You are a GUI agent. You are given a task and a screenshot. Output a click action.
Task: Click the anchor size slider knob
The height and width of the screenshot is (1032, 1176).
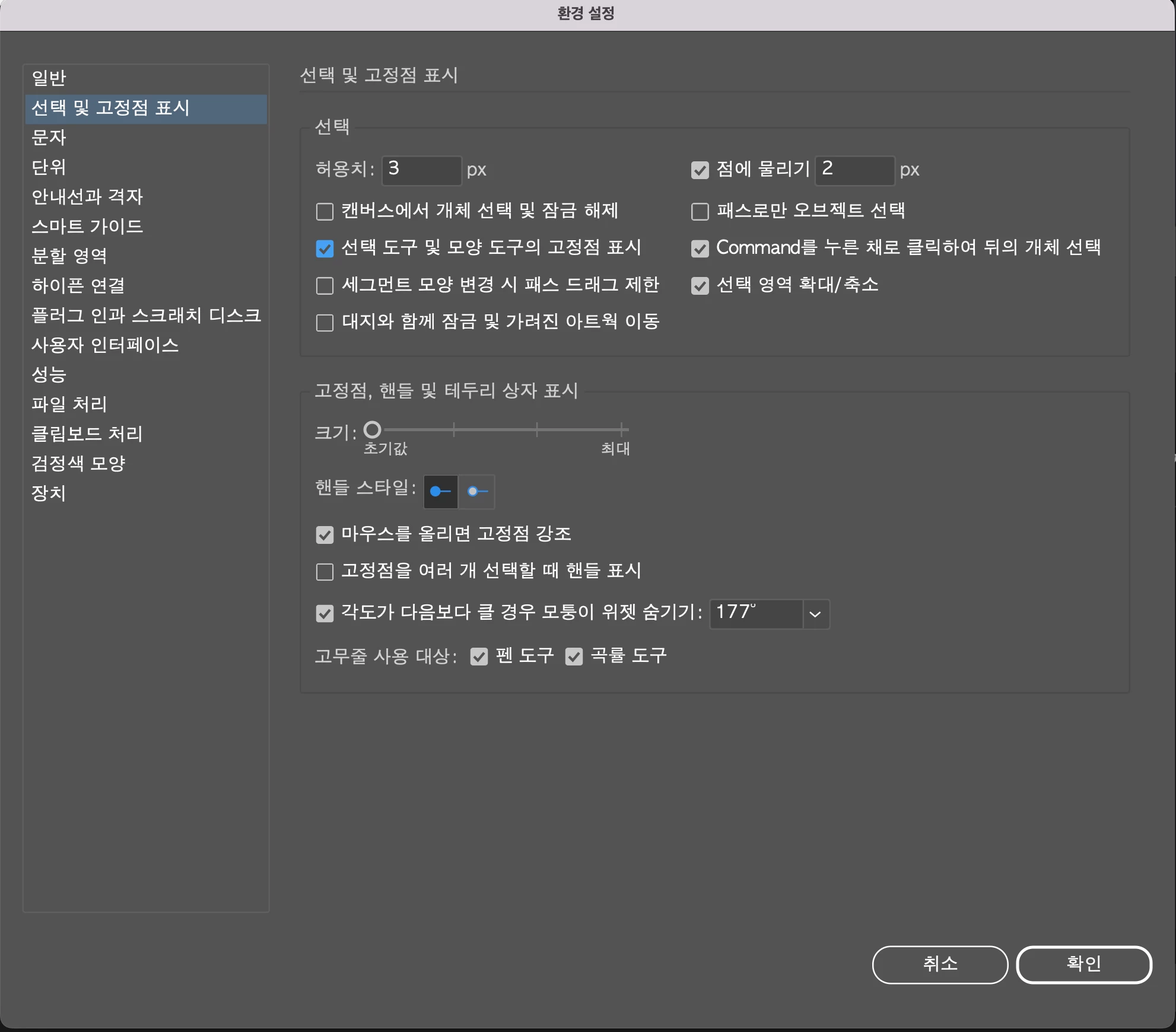click(372, 429)
